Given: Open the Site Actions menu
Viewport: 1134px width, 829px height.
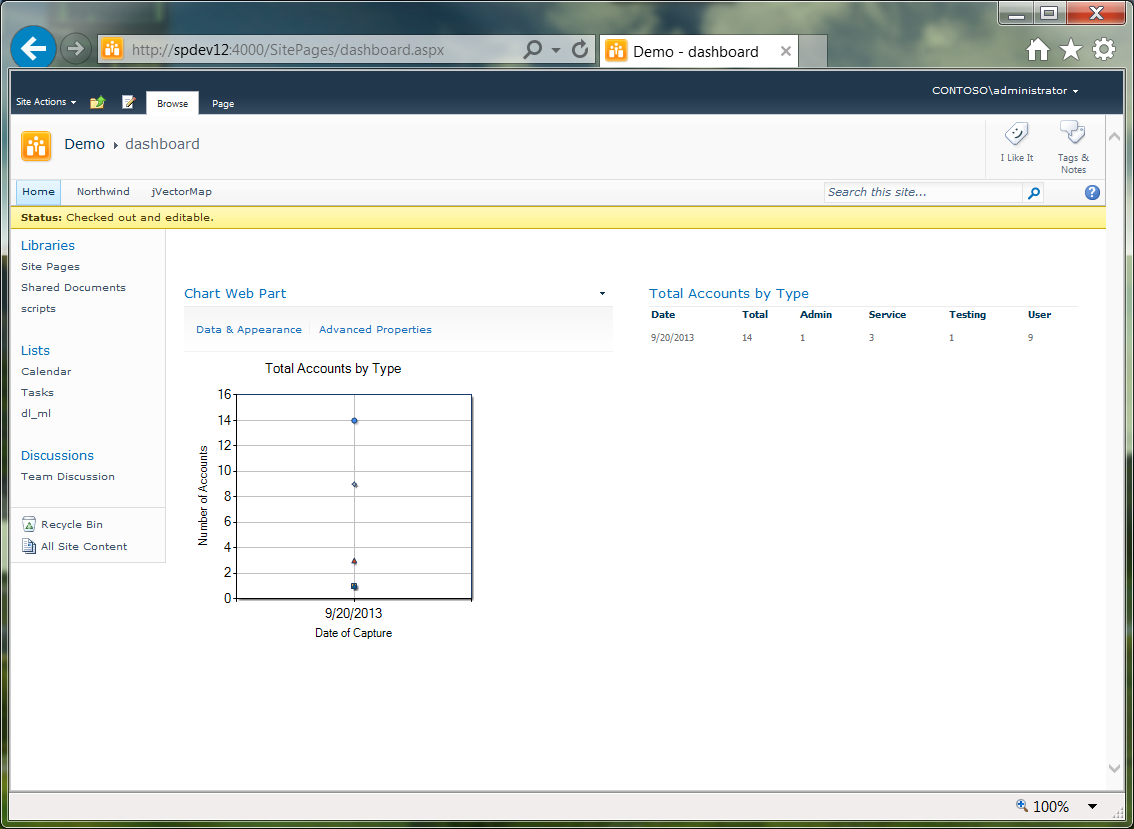Looking at the screenshot, I should [46, 102].
